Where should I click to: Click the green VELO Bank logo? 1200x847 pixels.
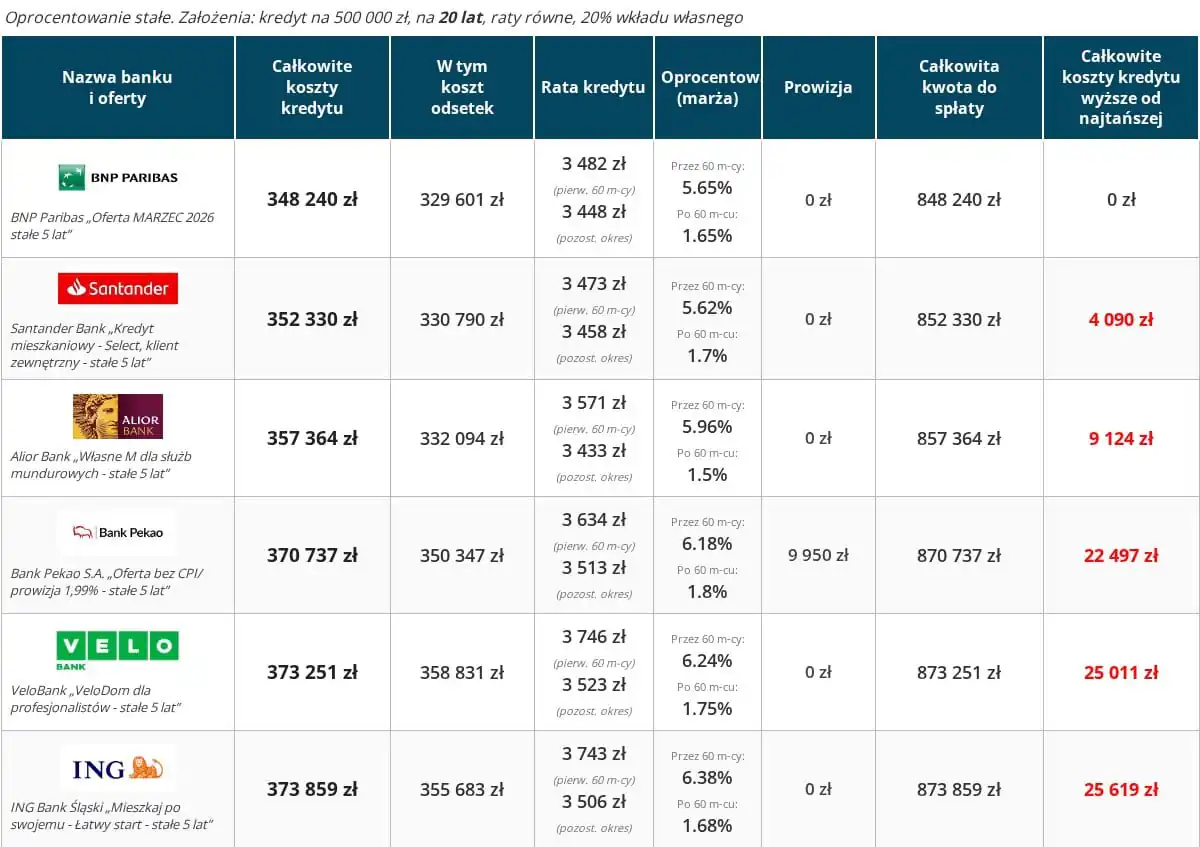pyautogui.click(x=118, y=649)
